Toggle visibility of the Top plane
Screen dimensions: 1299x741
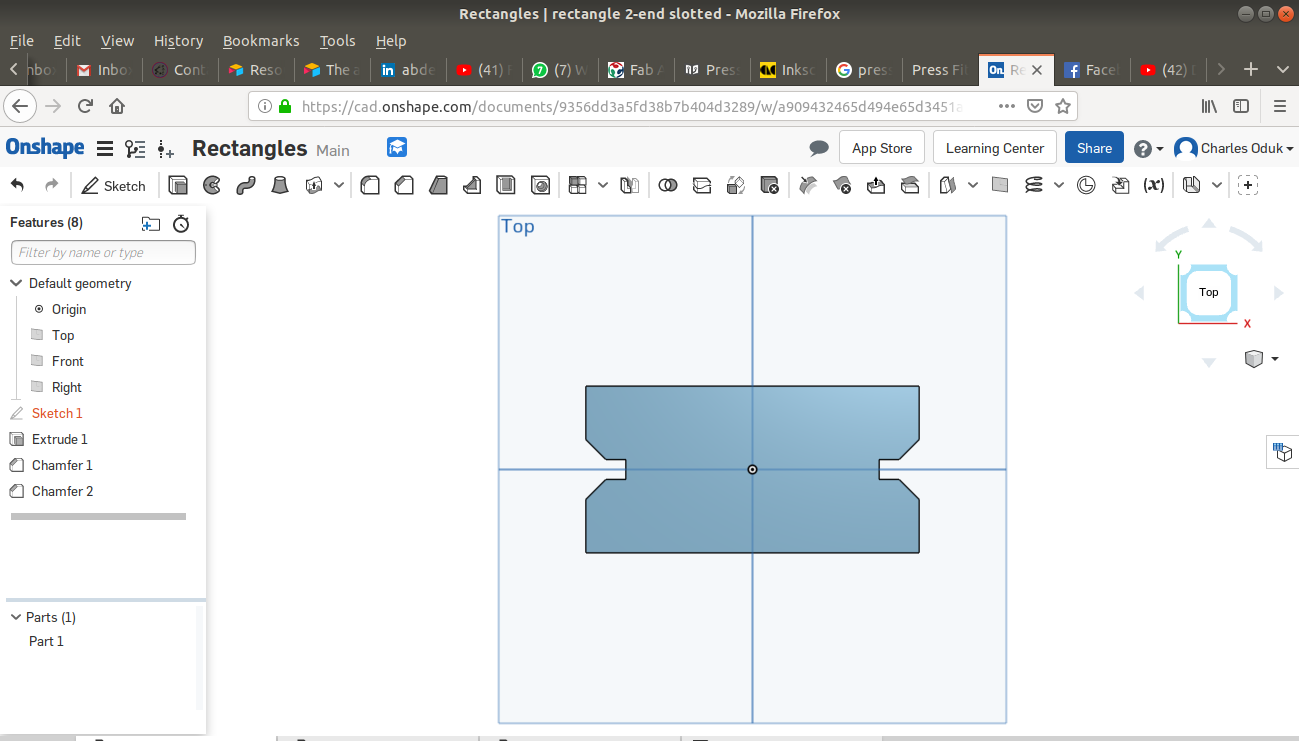pos(38,335)
